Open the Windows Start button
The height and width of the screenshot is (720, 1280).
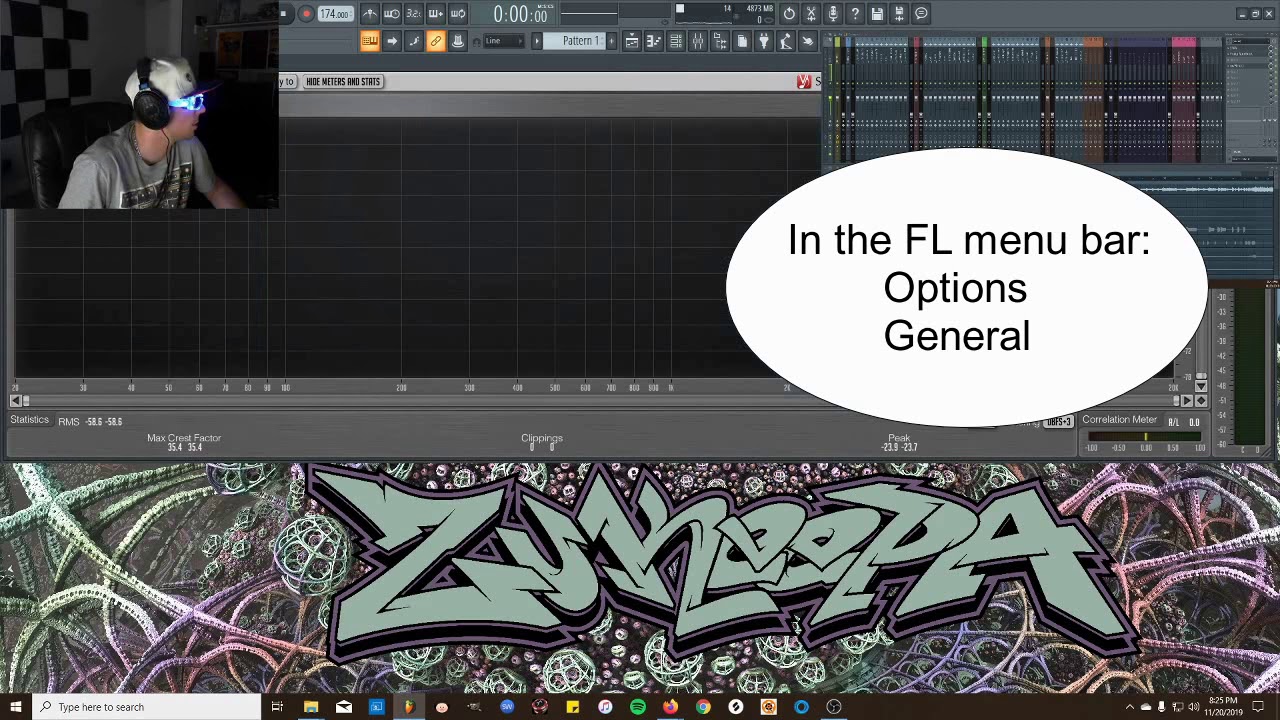[x=16, y=707]
